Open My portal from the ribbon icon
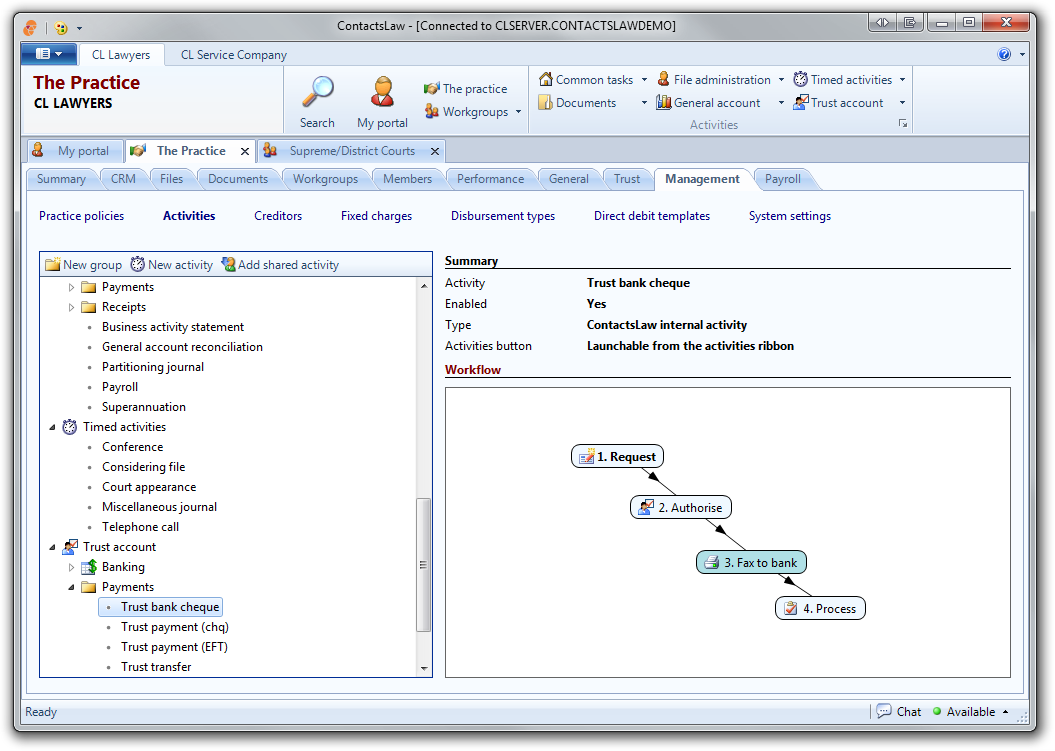The width and height of the screenshot is (1055, 751). point(382,92)
